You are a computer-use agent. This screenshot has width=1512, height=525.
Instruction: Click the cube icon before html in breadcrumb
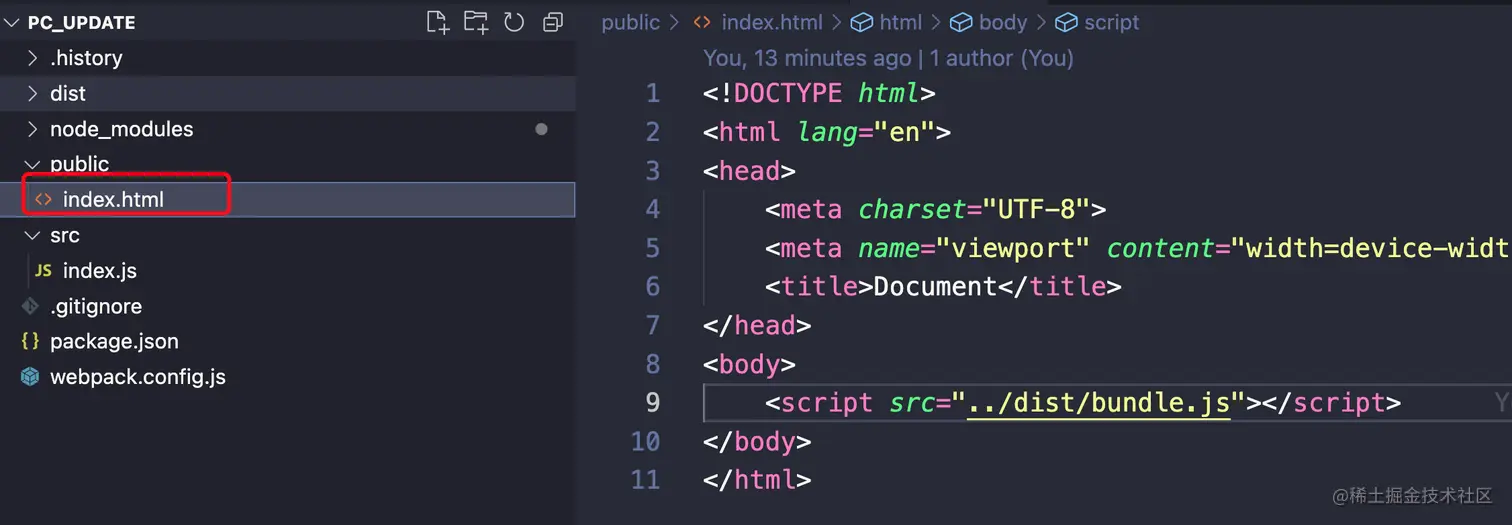(x=861, y=22)
